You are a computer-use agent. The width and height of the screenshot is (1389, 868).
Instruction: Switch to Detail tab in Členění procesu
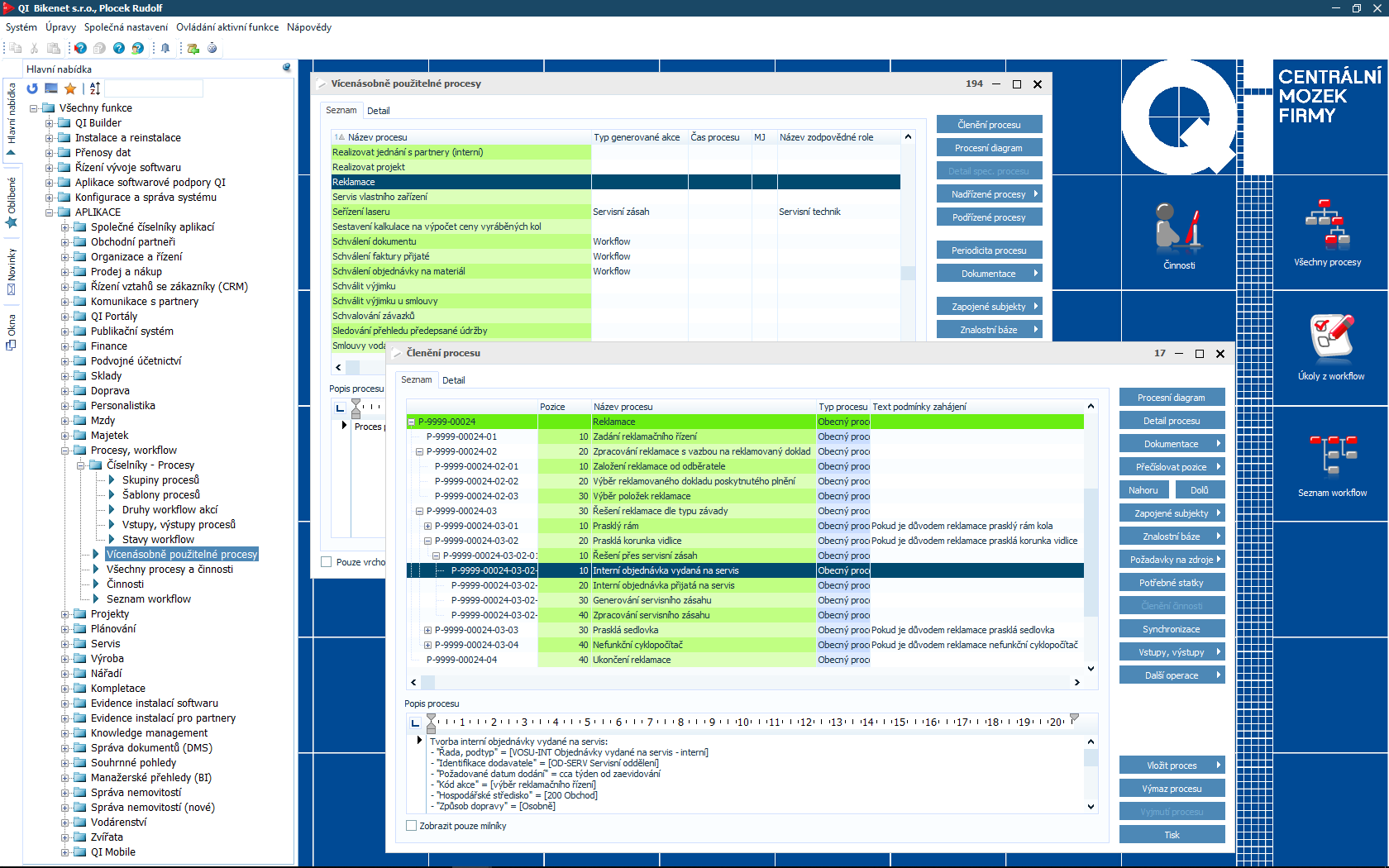[453, 380]
